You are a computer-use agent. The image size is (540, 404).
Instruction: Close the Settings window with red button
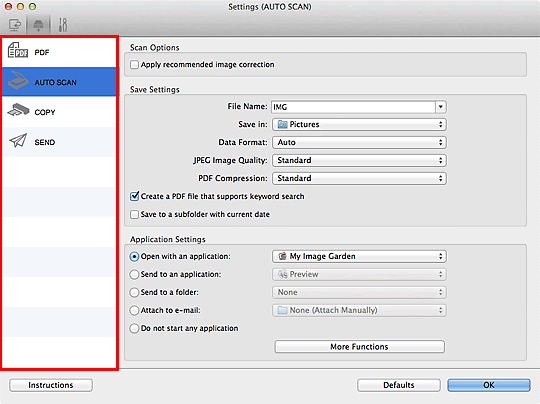[9, 7]
